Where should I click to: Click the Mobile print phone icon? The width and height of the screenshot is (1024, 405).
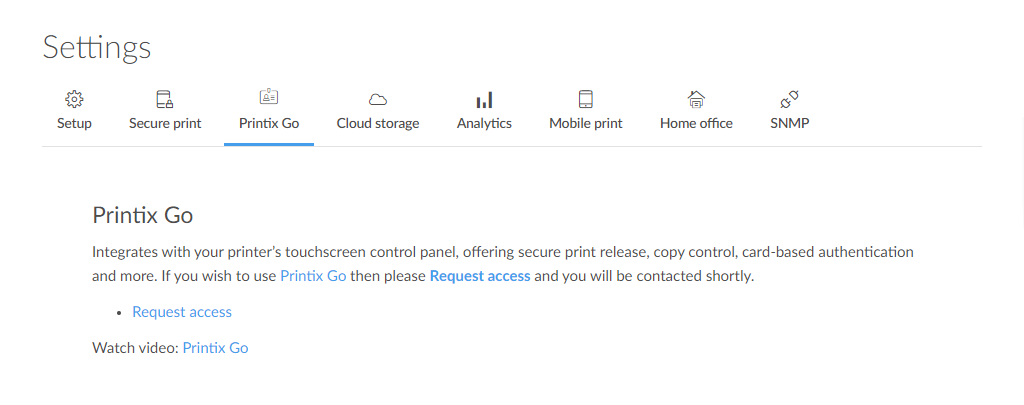click(586, 99)
